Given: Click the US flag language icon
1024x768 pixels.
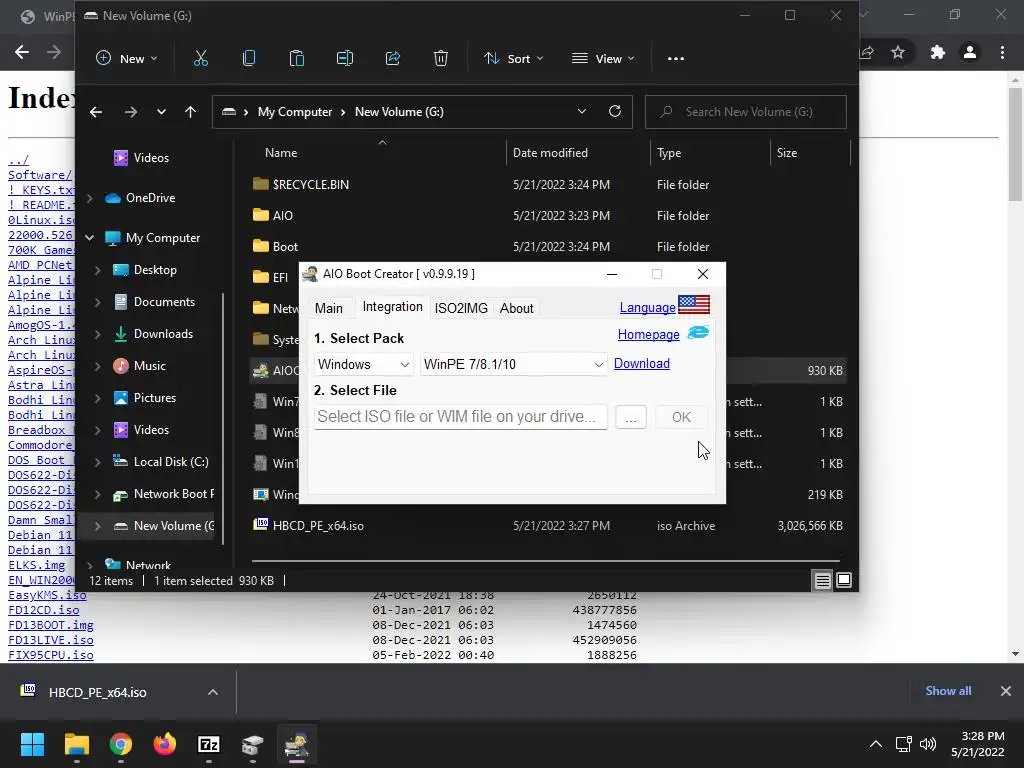Looking at the screenshot, I should (694, 305).
